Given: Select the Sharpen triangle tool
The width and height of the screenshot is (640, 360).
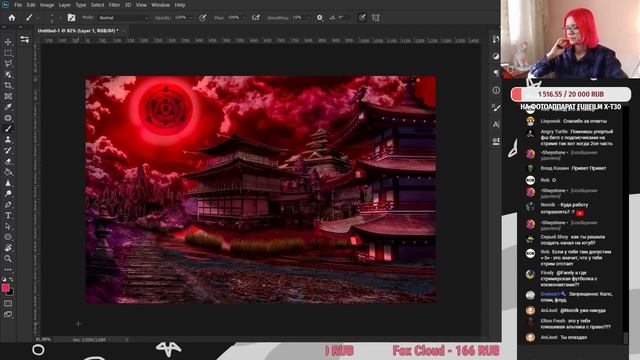Looking at the screenshot, I should (8, 183).
